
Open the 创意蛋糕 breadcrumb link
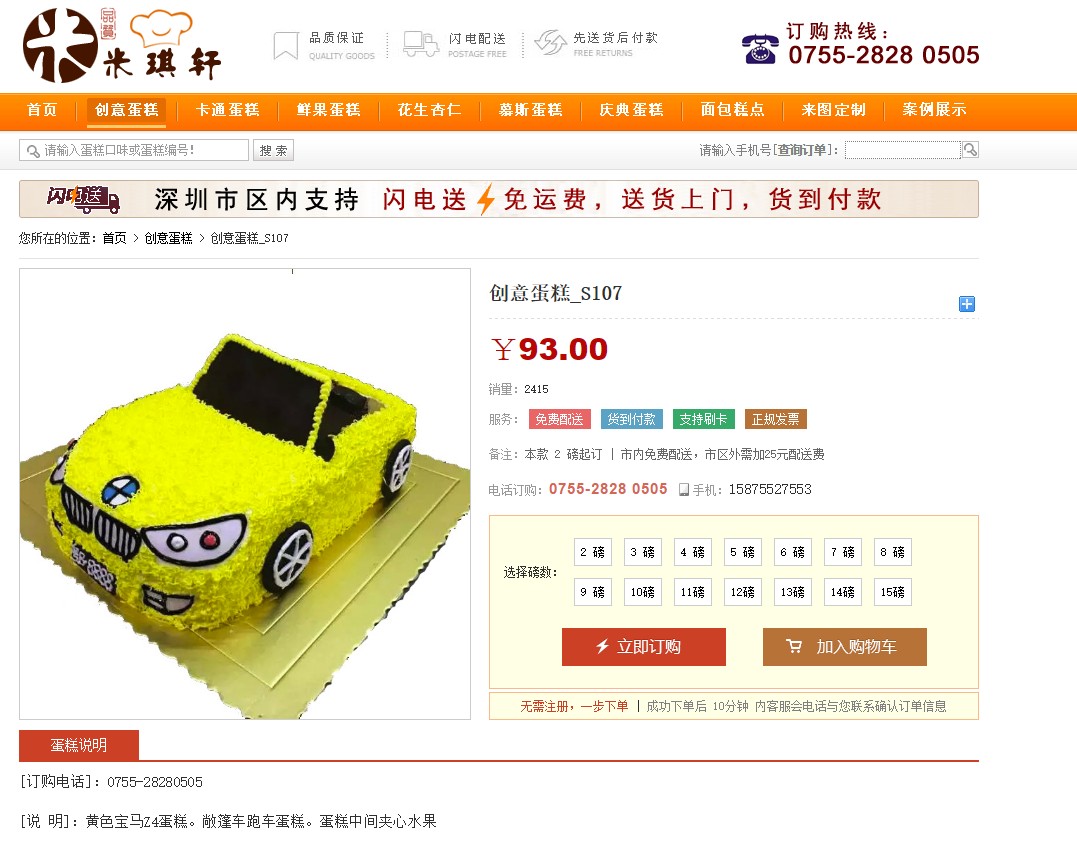click(168, 238)
